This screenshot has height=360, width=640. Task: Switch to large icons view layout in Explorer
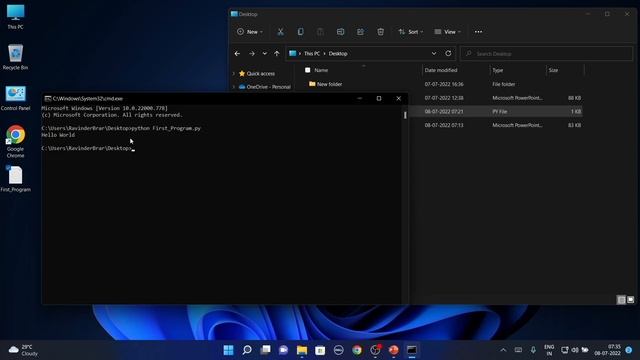coord(631,300)
